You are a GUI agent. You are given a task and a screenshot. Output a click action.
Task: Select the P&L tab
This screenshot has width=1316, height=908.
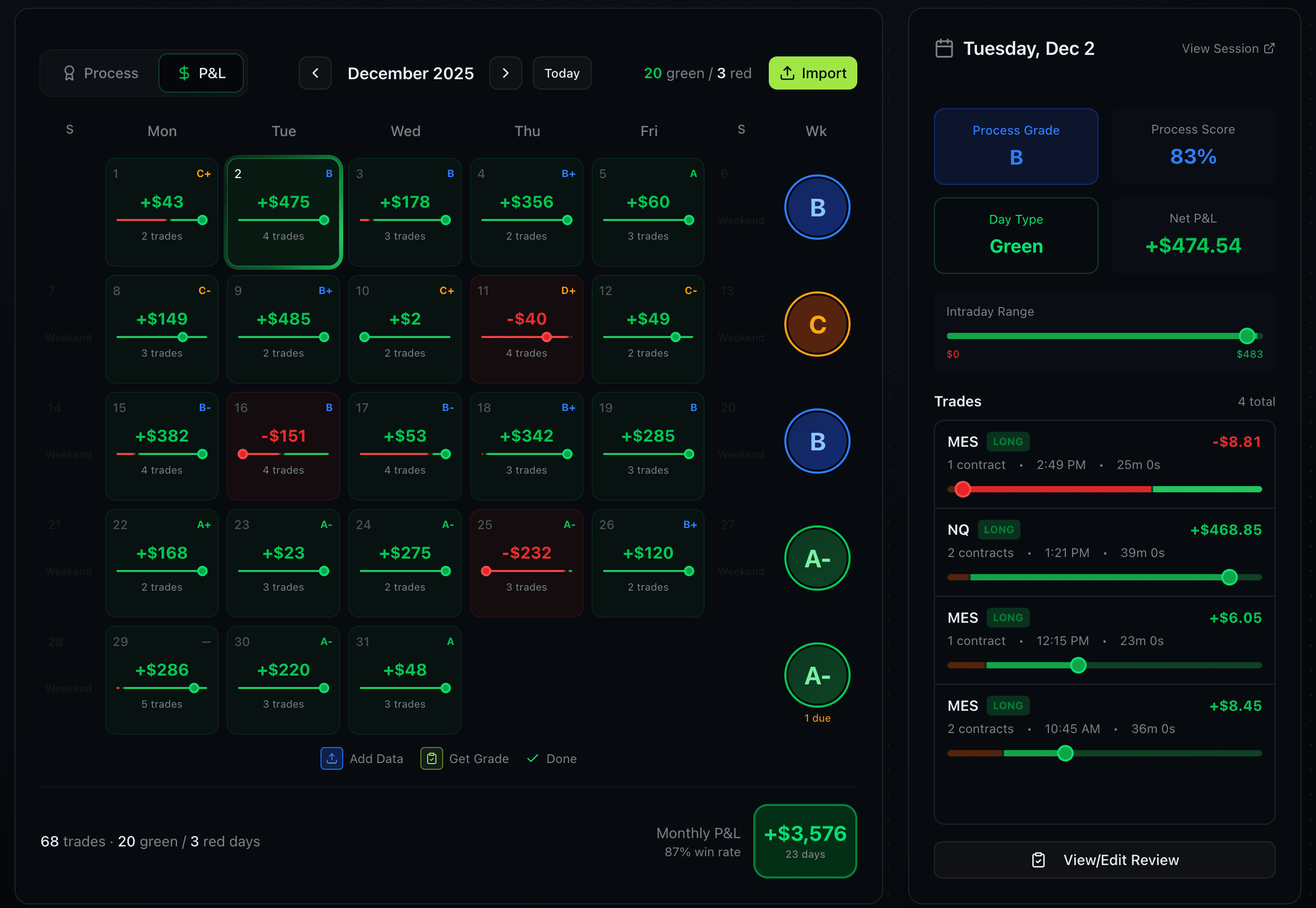pos(201,73)
